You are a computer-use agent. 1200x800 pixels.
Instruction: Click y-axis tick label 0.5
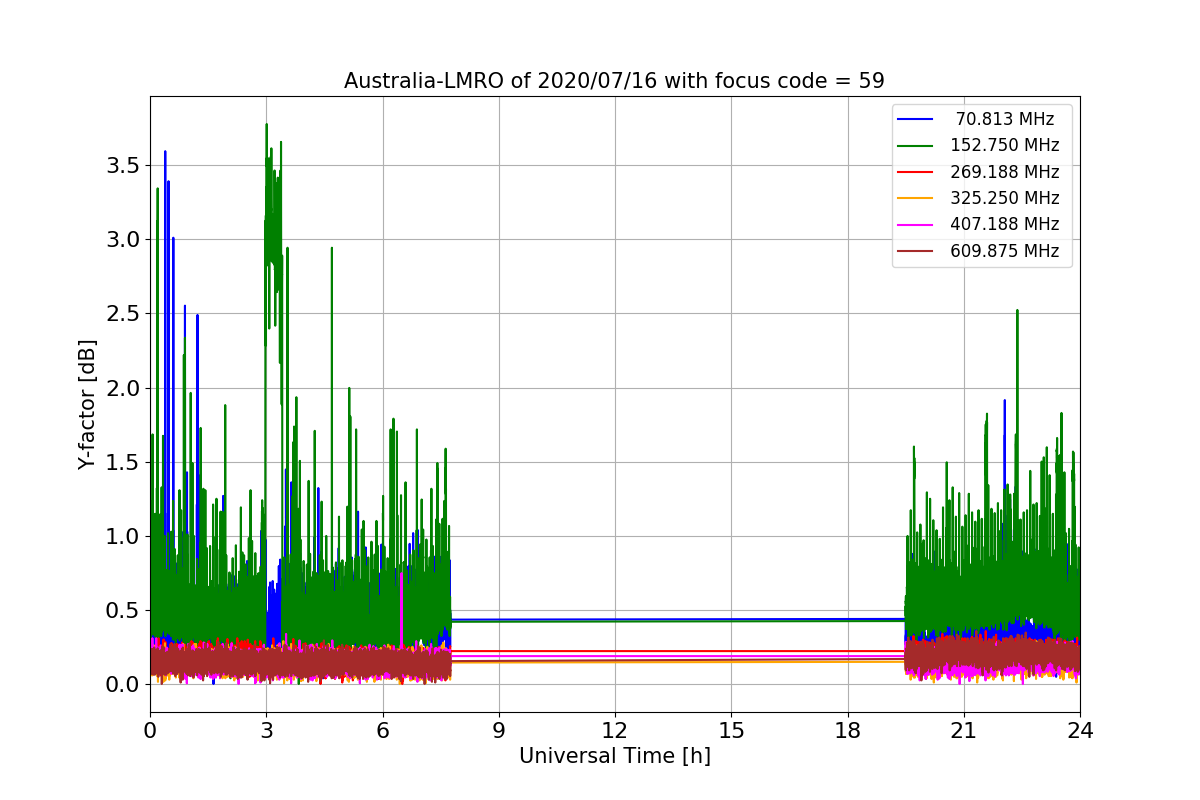pyautogui.click(x=122, y=611)
